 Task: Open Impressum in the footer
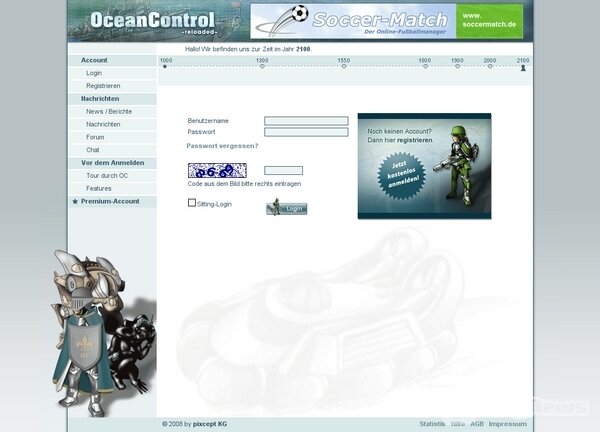click(x=508, y=424)
